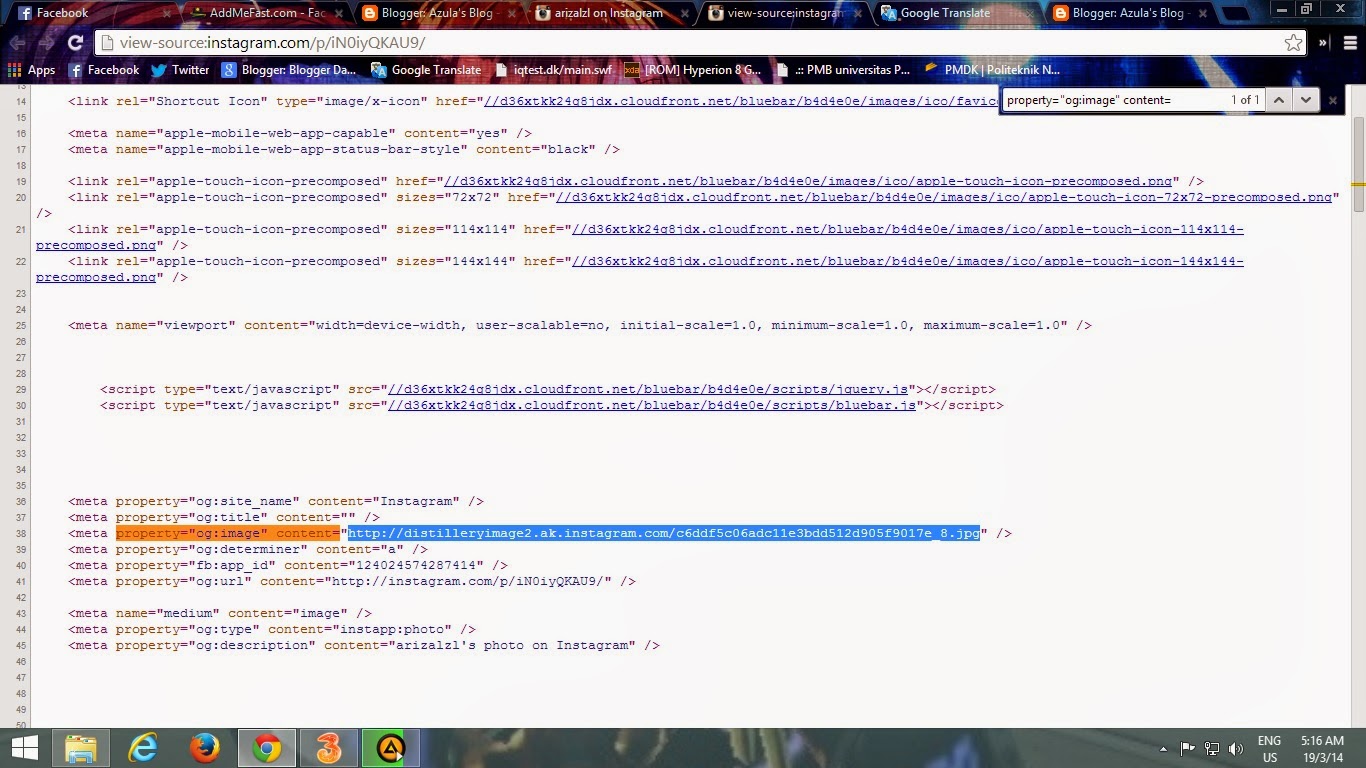Expand the hidden toolbar items chevron
This screenshot has width=1366, height=768.
pyautogui.click(x=1323, y=43)
